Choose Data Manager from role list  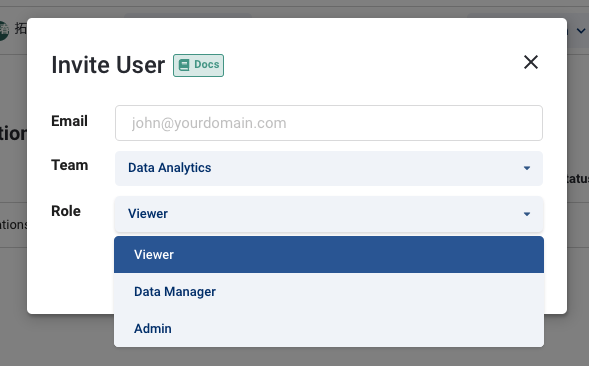(329, 292)
